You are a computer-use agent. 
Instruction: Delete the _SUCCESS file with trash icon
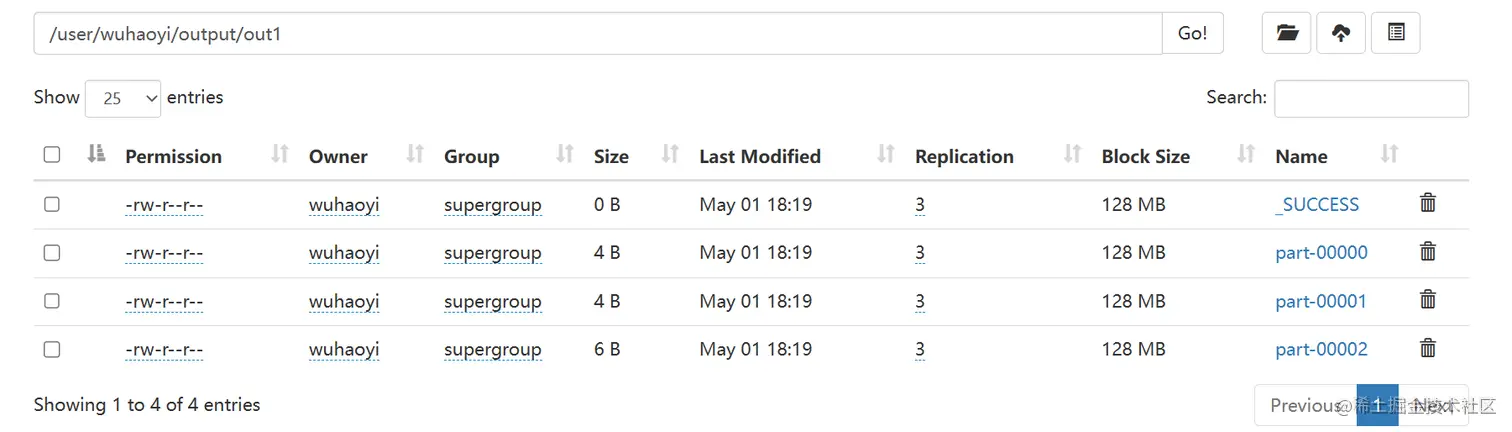(1428, 203)
